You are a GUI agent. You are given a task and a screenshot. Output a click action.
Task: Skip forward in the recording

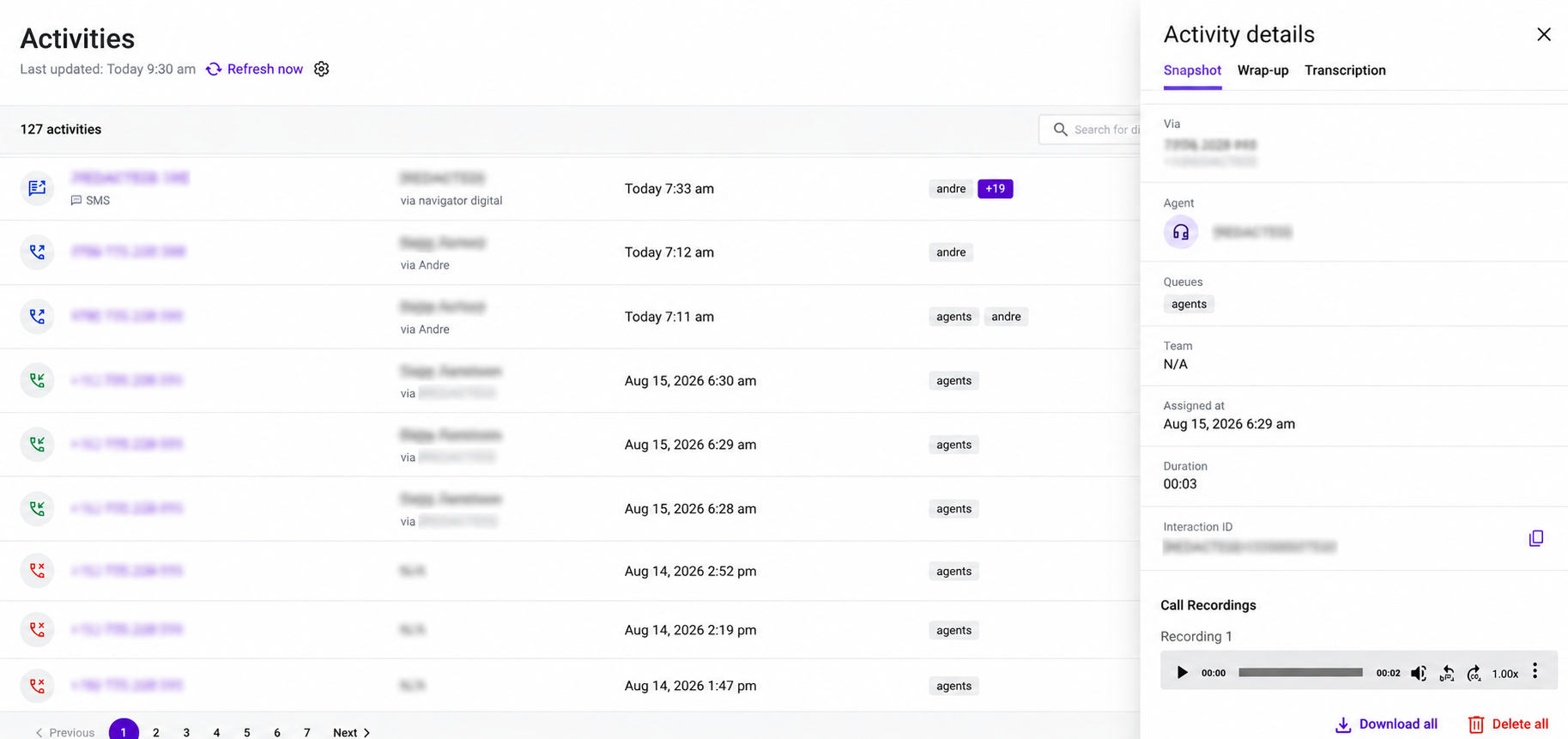(1474, 674)
